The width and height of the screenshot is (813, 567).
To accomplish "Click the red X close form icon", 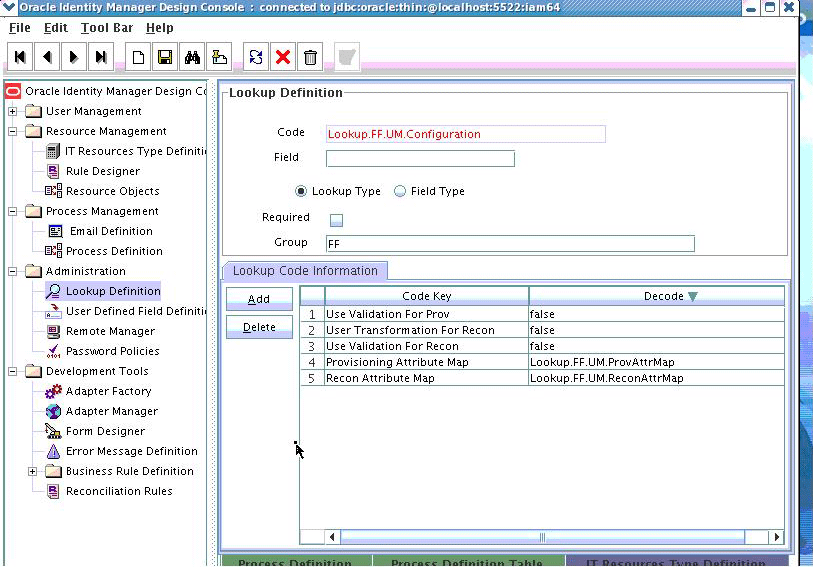I will point(283,56).
